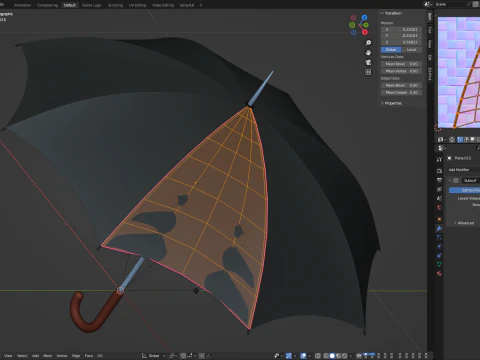Open the World properties tab icon

pyautogui.click(x=439, y=207)
